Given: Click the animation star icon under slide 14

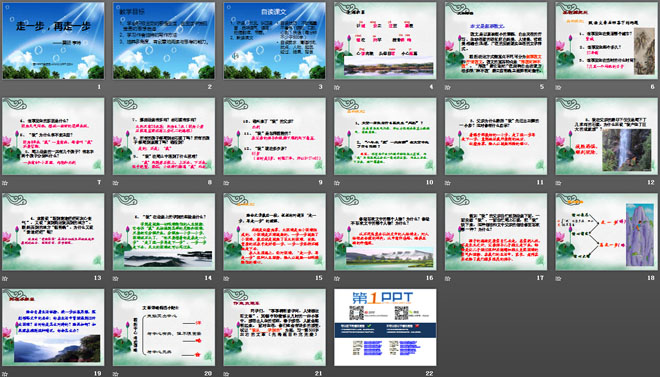Looking at the screenshot, I should [116, 279].
